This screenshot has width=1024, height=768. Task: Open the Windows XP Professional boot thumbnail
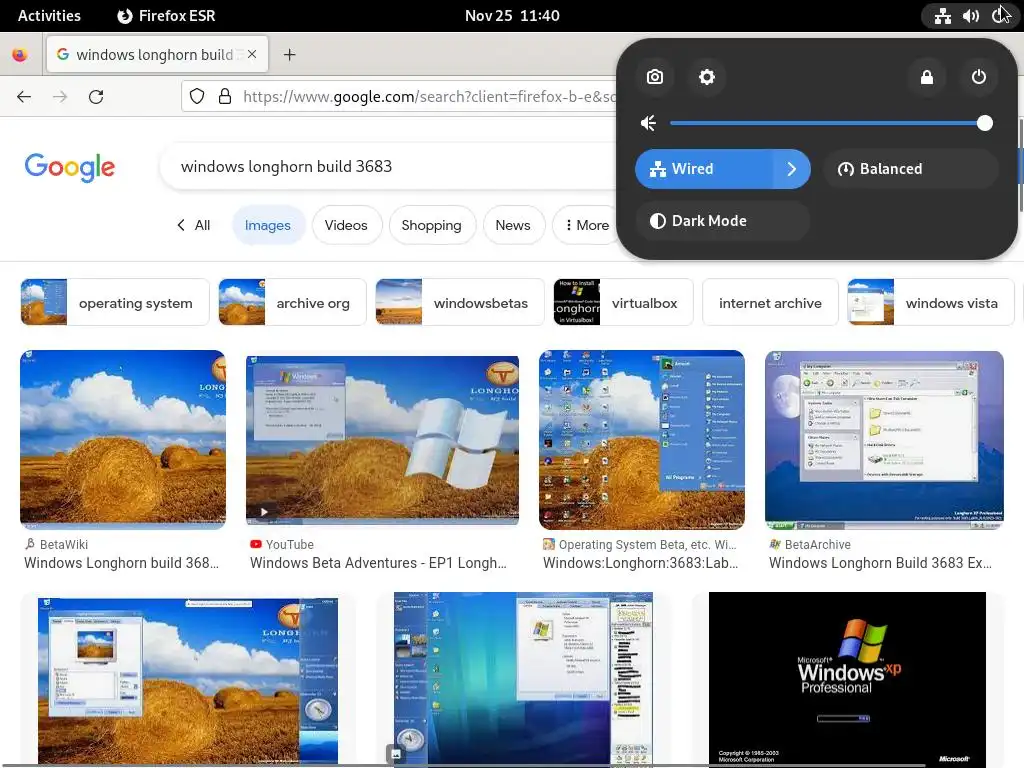(847, 679)
